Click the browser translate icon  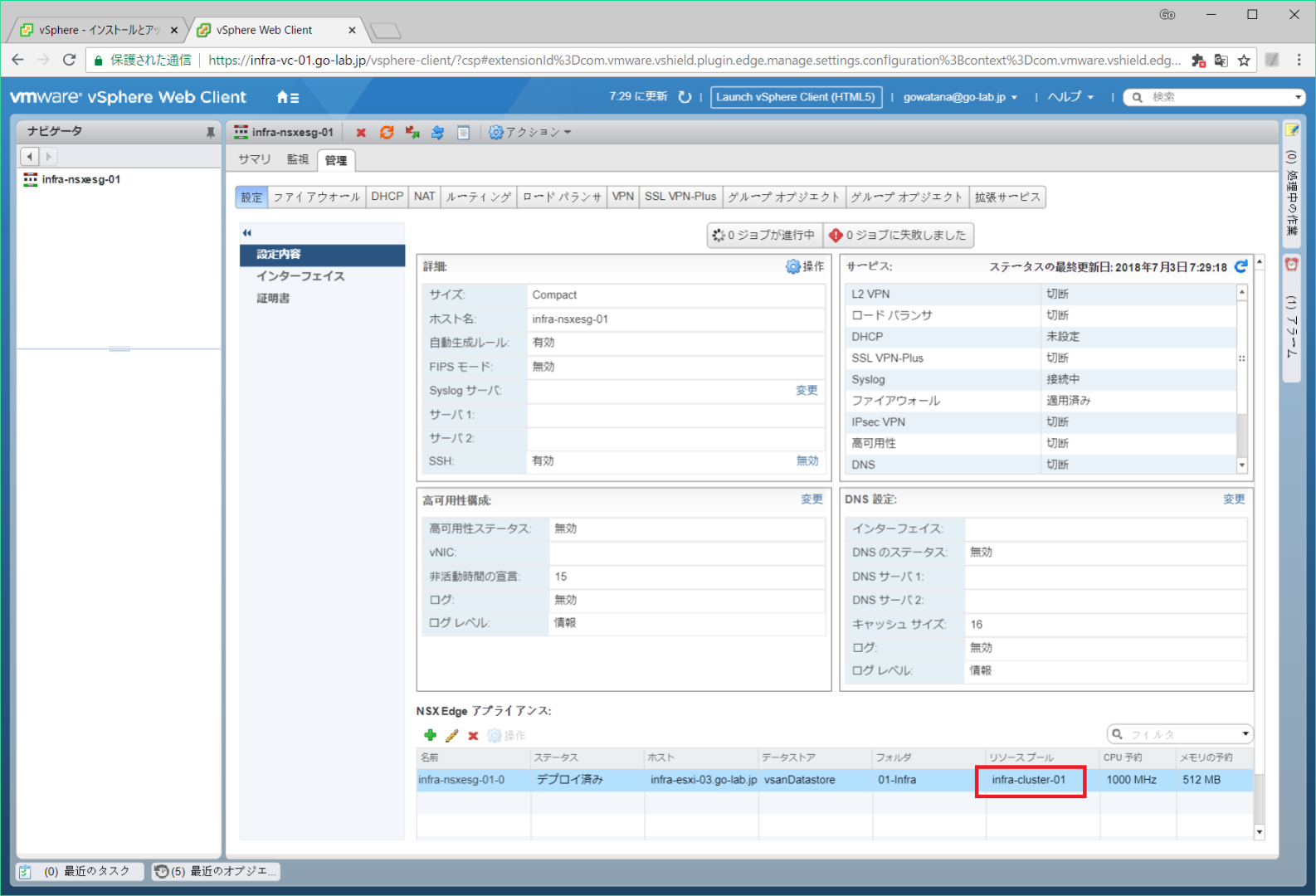[x=1221, y=61]
